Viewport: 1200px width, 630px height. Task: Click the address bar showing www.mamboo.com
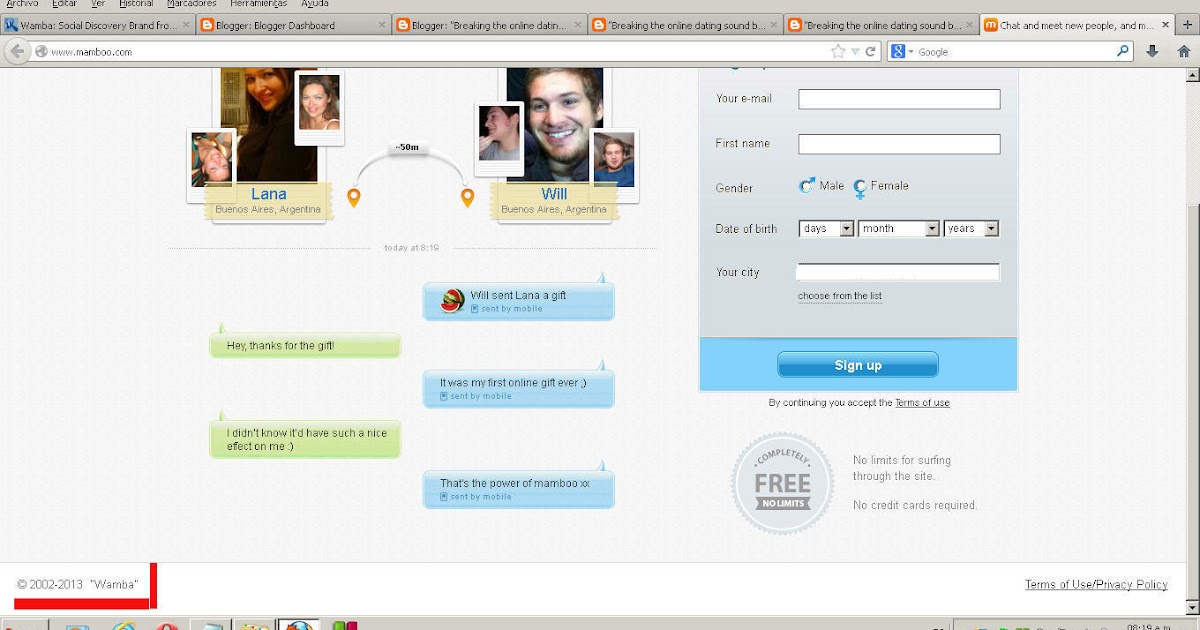[438, 52]
